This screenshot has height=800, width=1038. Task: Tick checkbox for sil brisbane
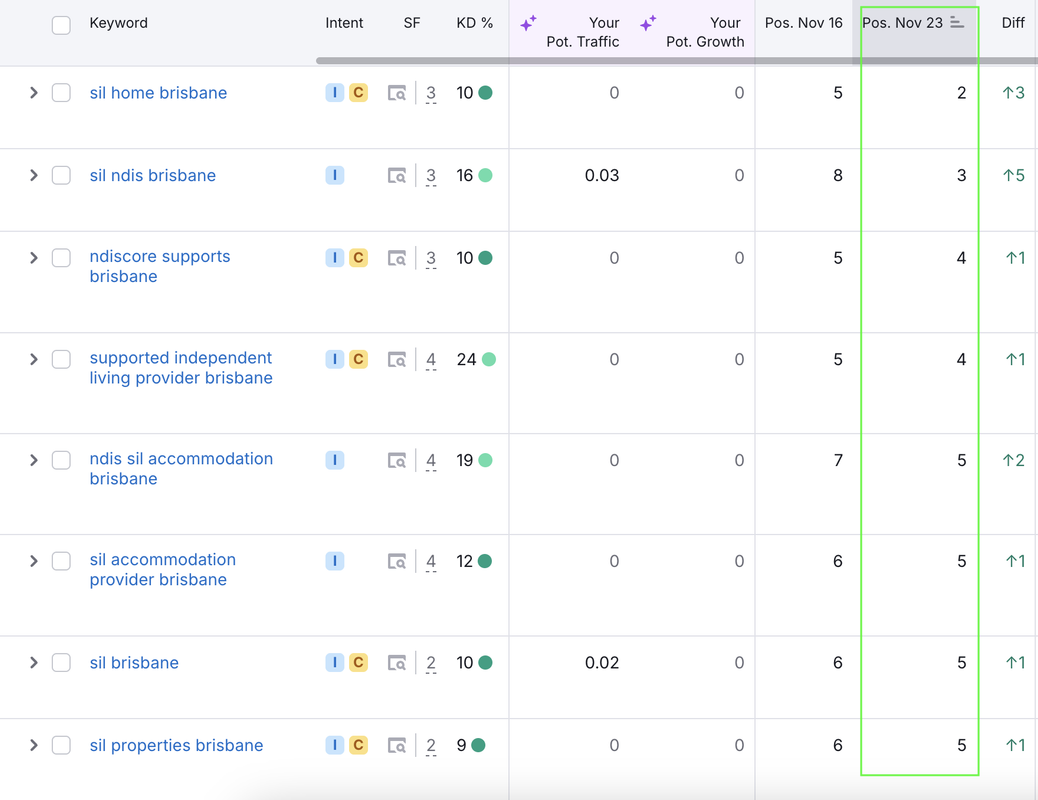tap(62, 662)
